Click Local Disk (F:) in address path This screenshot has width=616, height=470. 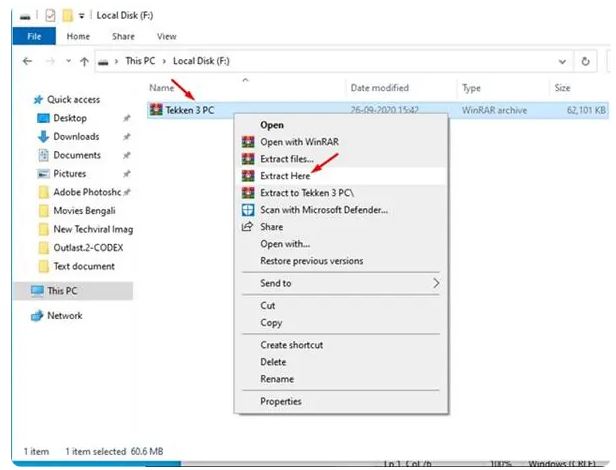[x=201, y=61]
